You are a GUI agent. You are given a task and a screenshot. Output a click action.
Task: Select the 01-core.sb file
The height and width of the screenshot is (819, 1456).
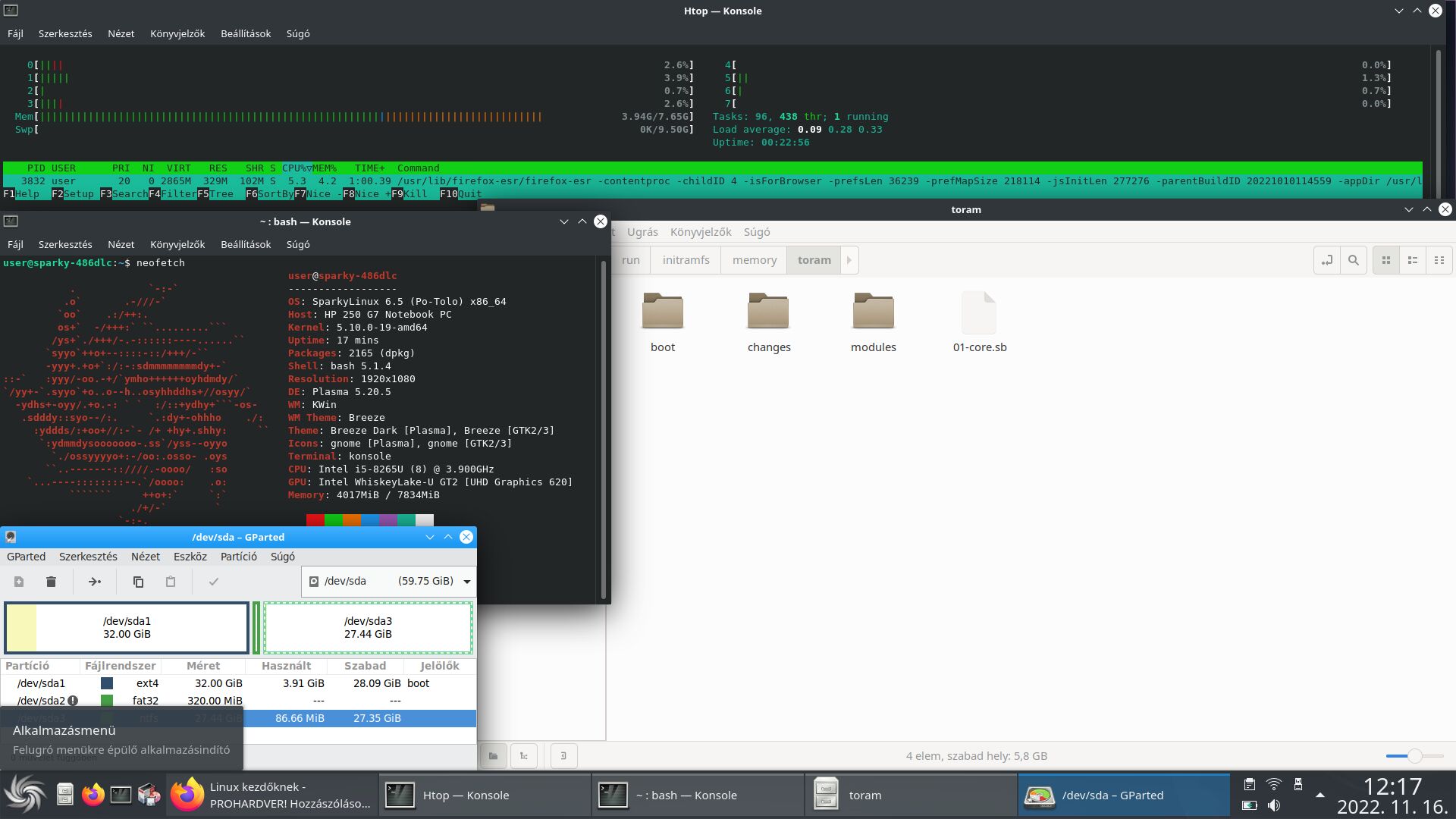980,323
